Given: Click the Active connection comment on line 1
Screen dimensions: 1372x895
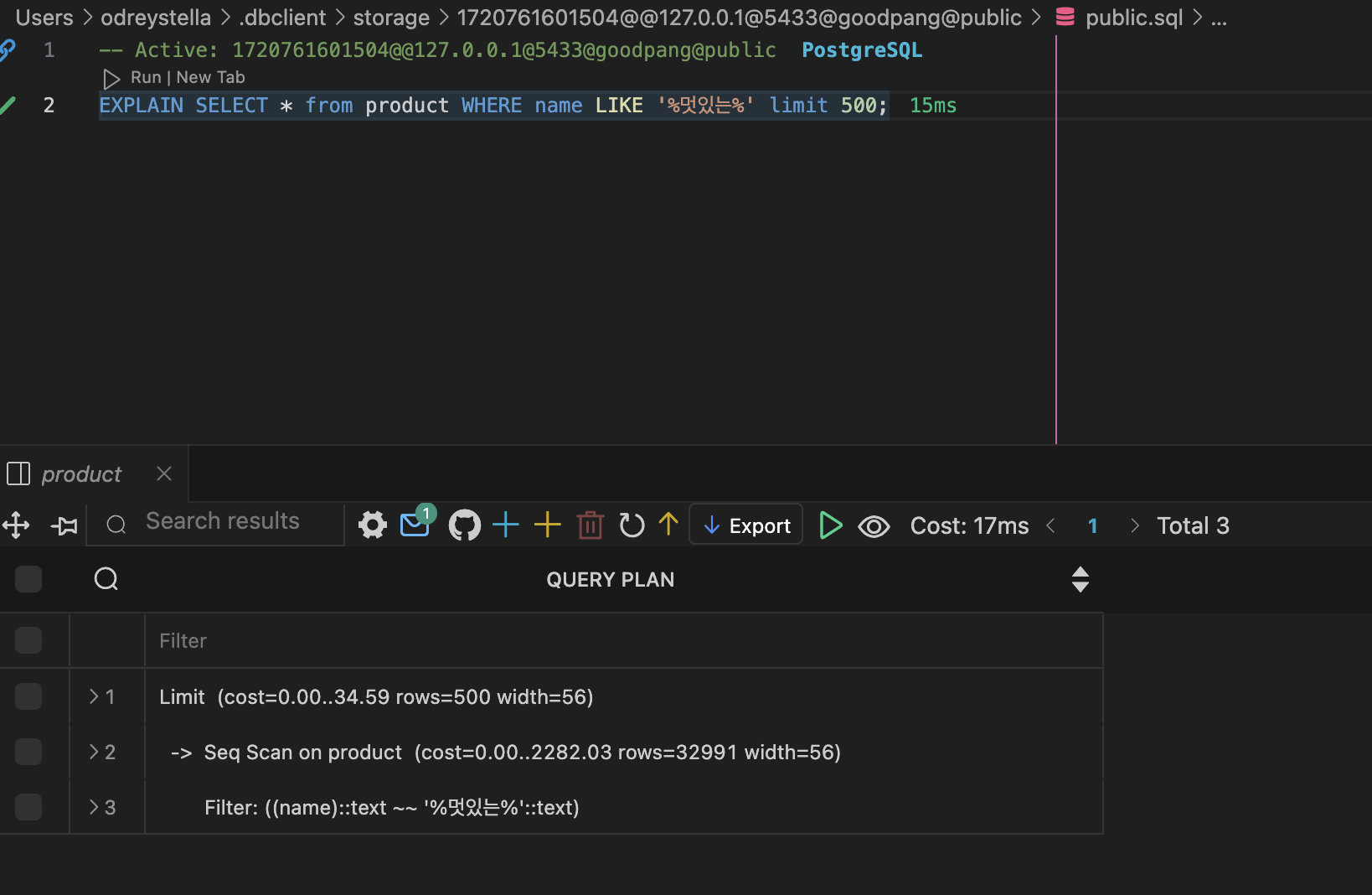Looking at the screenshot, I should click(x=438, y=50).
